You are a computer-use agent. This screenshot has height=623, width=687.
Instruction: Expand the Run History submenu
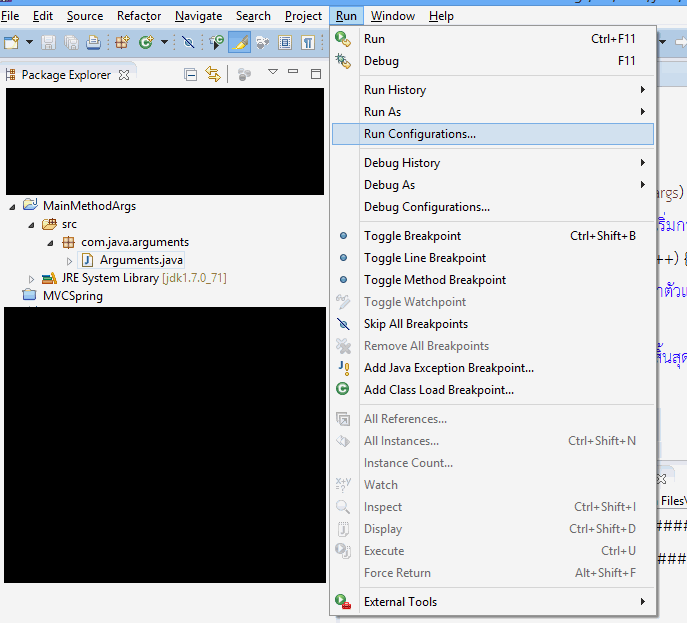[493, 90]
